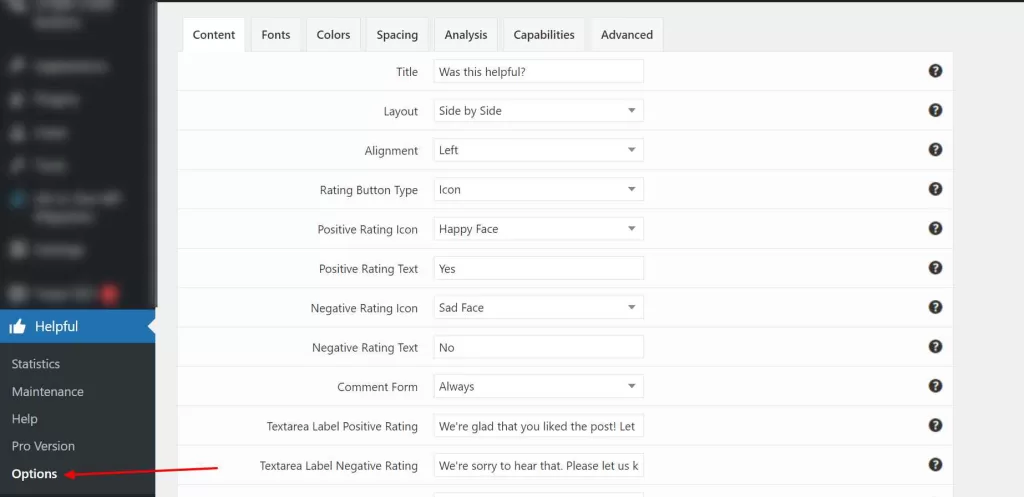Screen dimensions: 1024x497
Task: Open the Spacing tab
Action: coord(397,35)
